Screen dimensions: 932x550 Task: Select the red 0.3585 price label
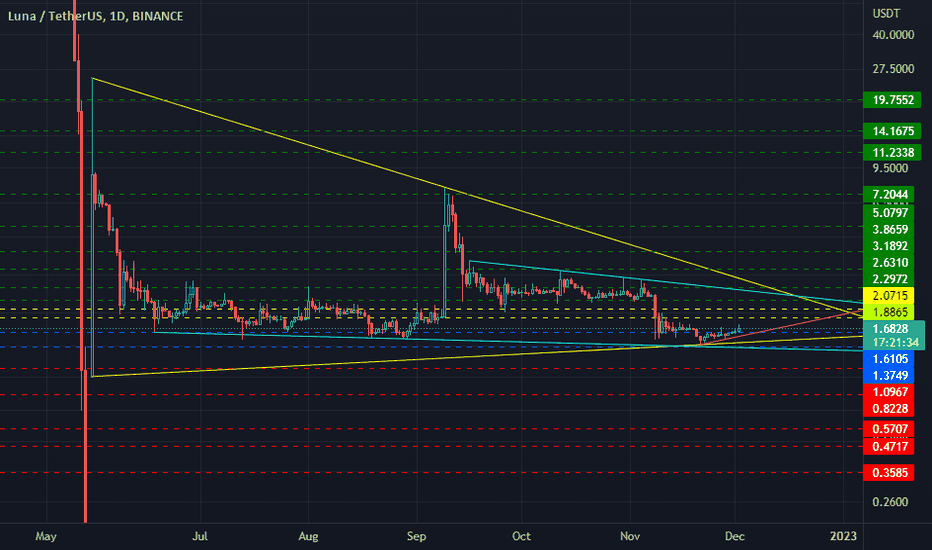pos(889,473)
